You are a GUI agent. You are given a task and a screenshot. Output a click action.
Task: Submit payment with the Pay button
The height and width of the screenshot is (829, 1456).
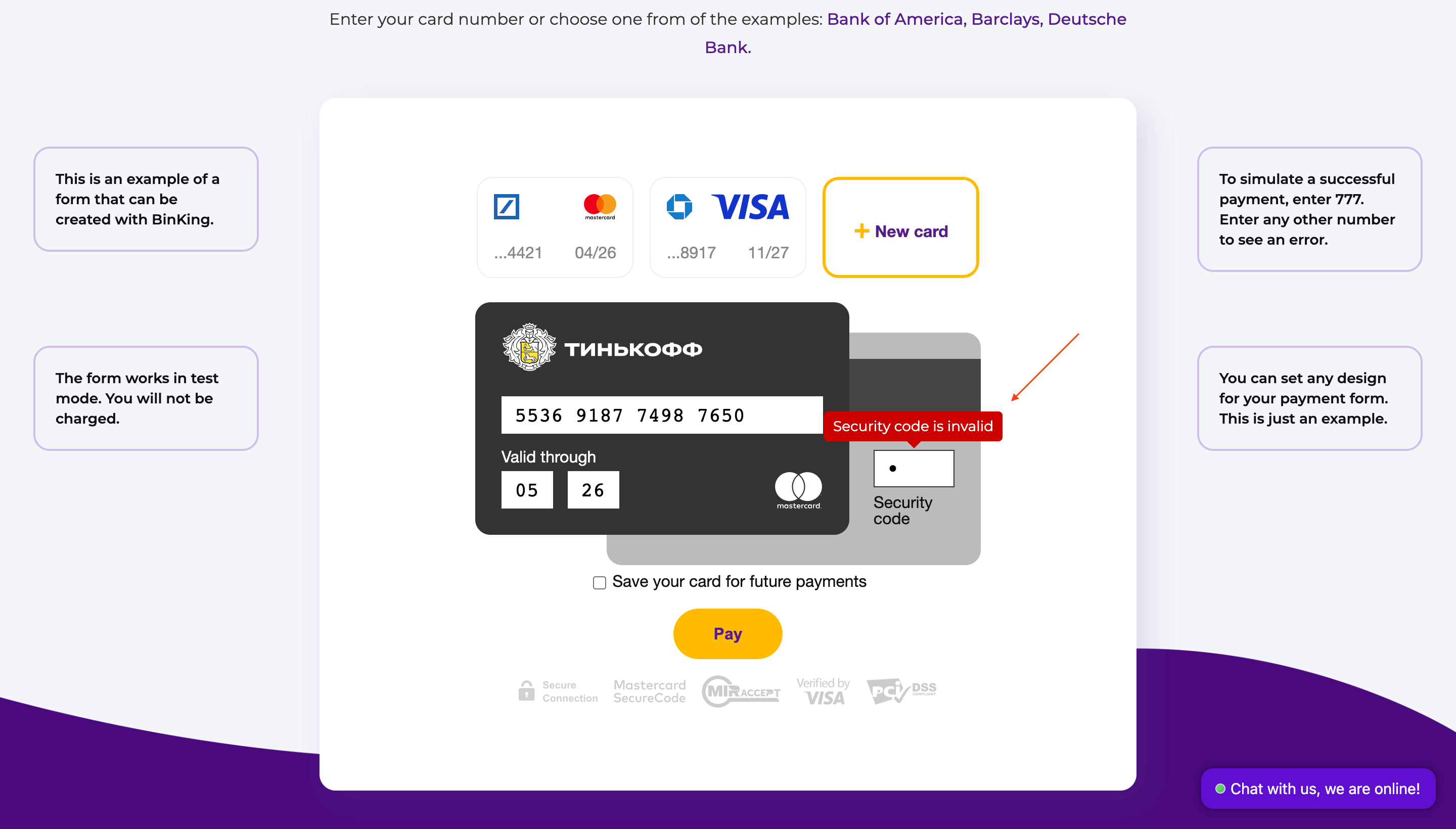click(x=727, y=634)
